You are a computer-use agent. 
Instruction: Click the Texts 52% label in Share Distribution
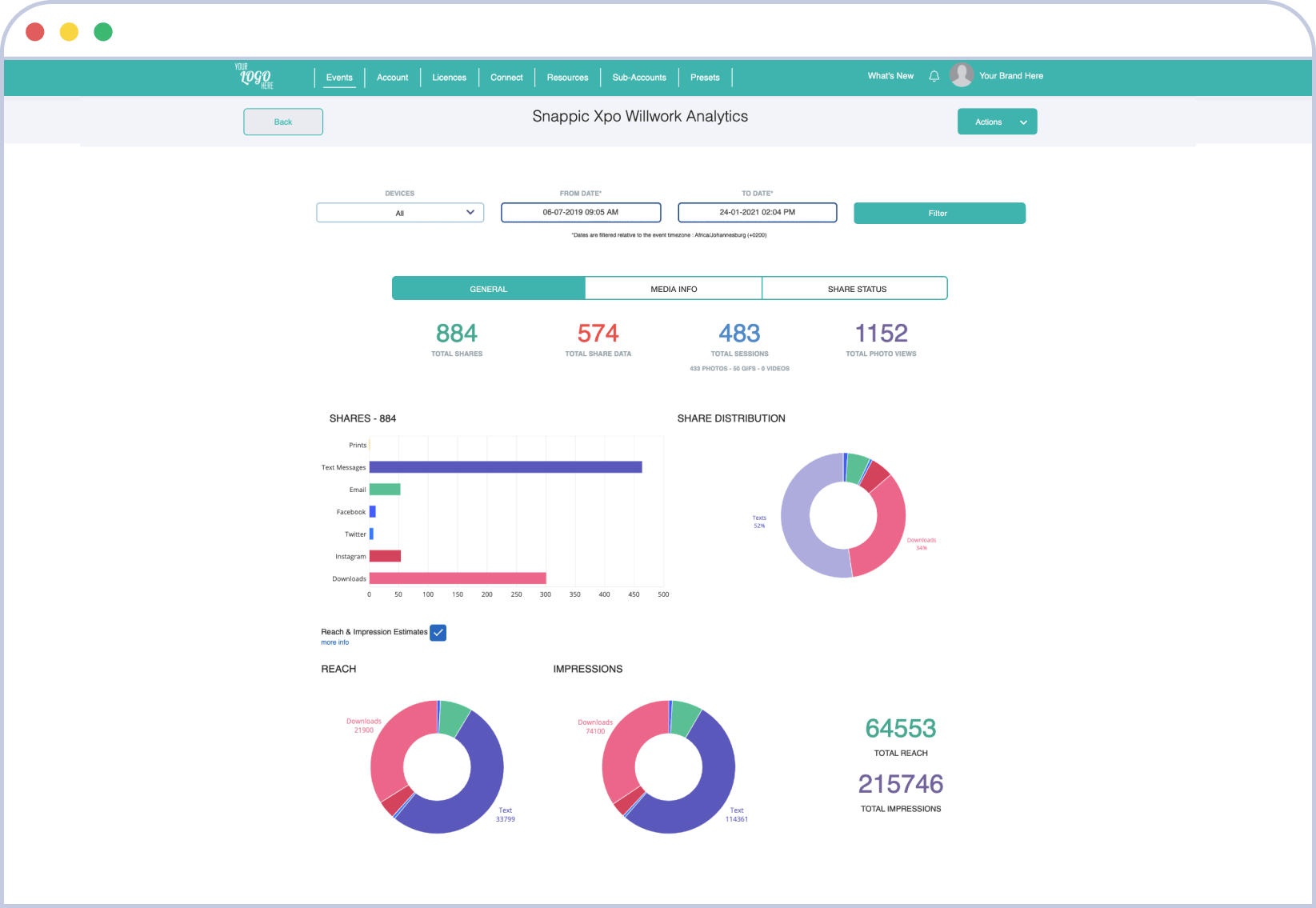759,522
